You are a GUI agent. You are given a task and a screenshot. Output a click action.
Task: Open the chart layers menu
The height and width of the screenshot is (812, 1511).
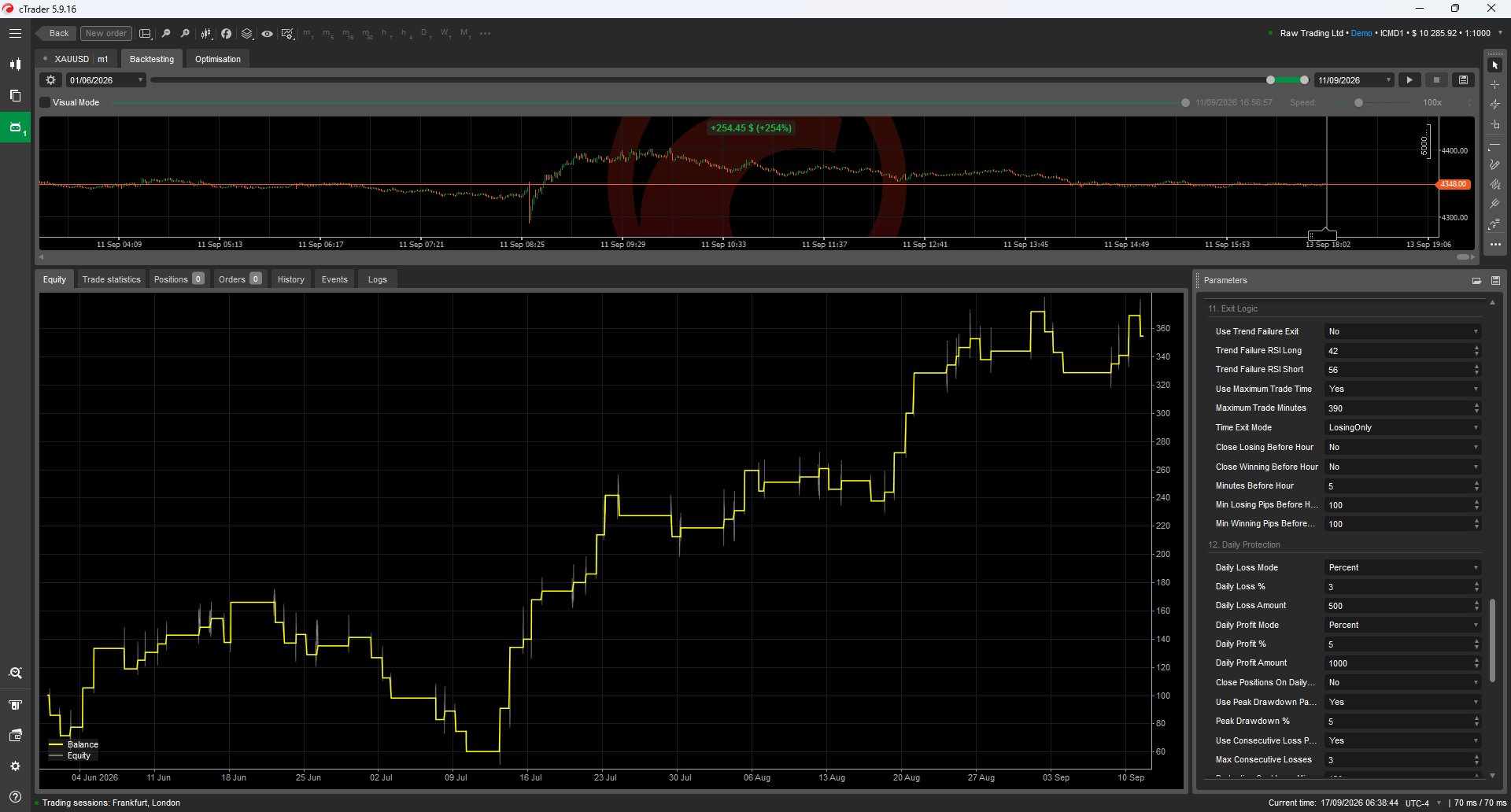tap(247, 34)
